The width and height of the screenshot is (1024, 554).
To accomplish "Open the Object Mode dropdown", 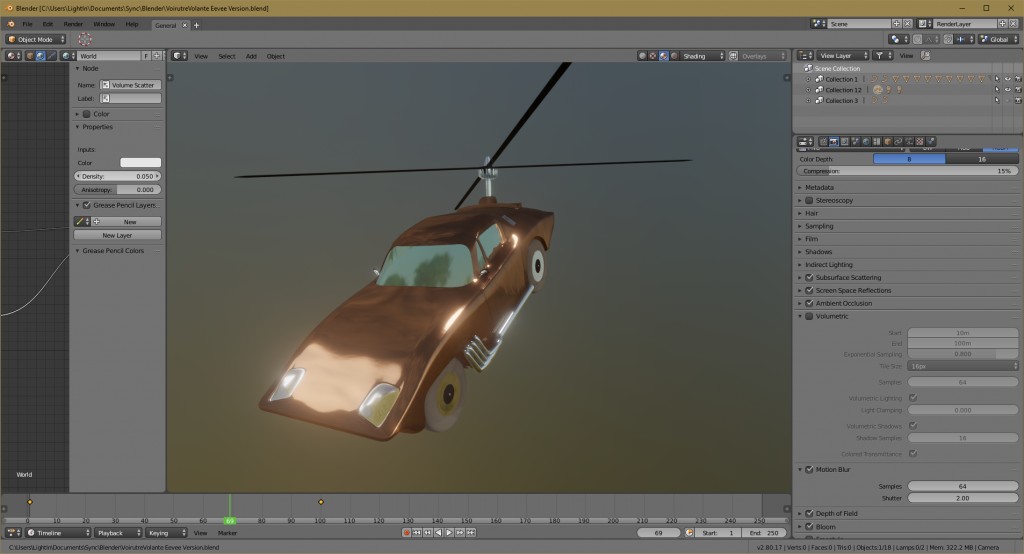I will 35,39.
